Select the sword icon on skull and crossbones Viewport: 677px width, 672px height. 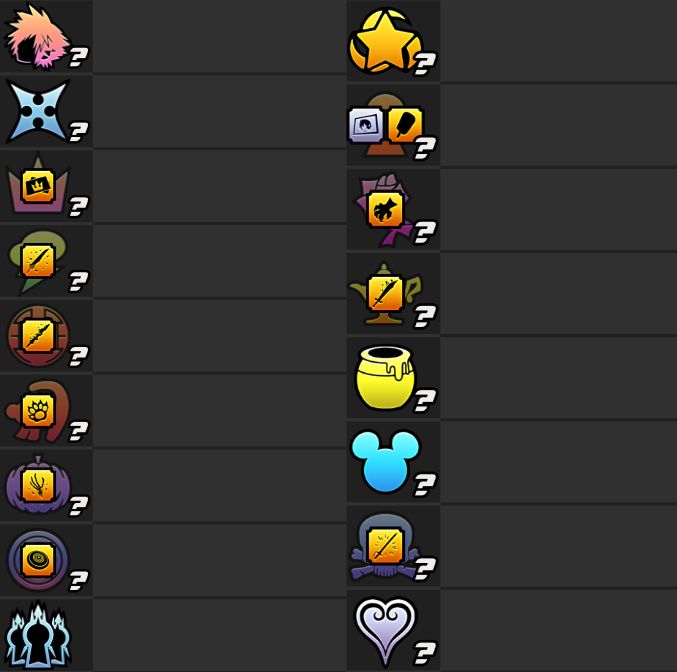pos(386,546)
